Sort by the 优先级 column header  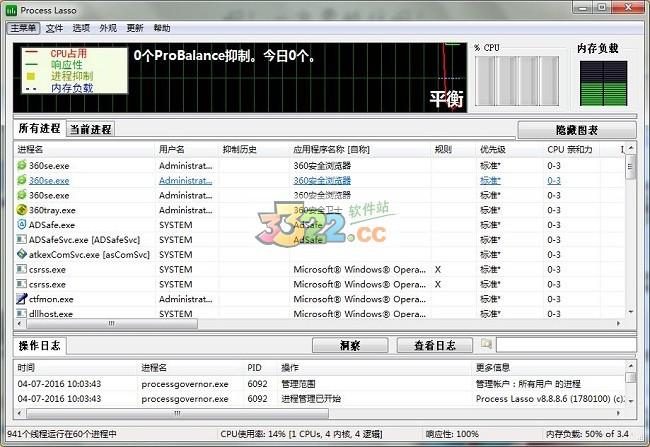point(509,149)
